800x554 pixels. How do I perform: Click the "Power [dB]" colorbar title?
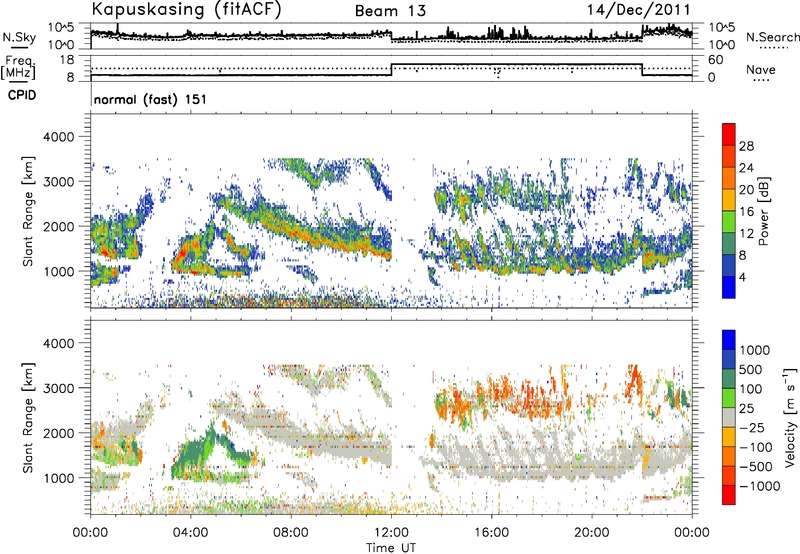pyautogui.click(x=763, y=211)
